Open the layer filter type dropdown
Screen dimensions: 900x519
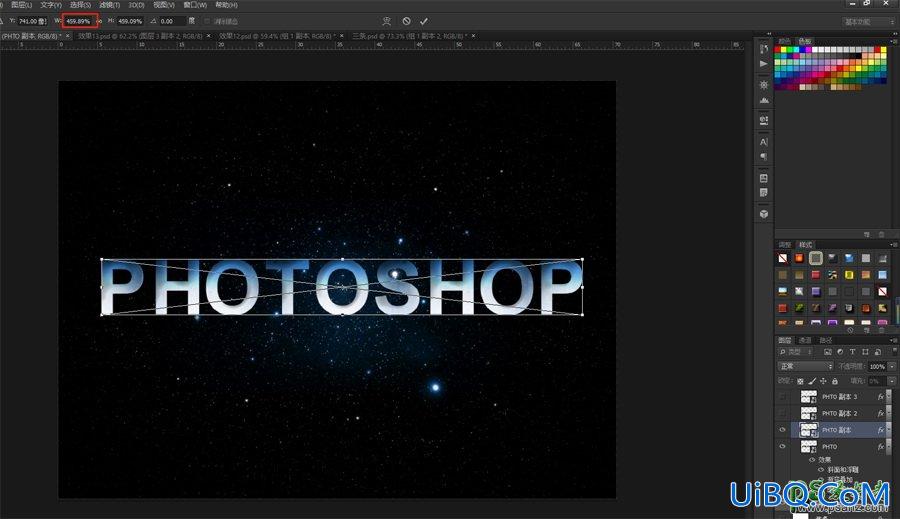pos(796,352)
